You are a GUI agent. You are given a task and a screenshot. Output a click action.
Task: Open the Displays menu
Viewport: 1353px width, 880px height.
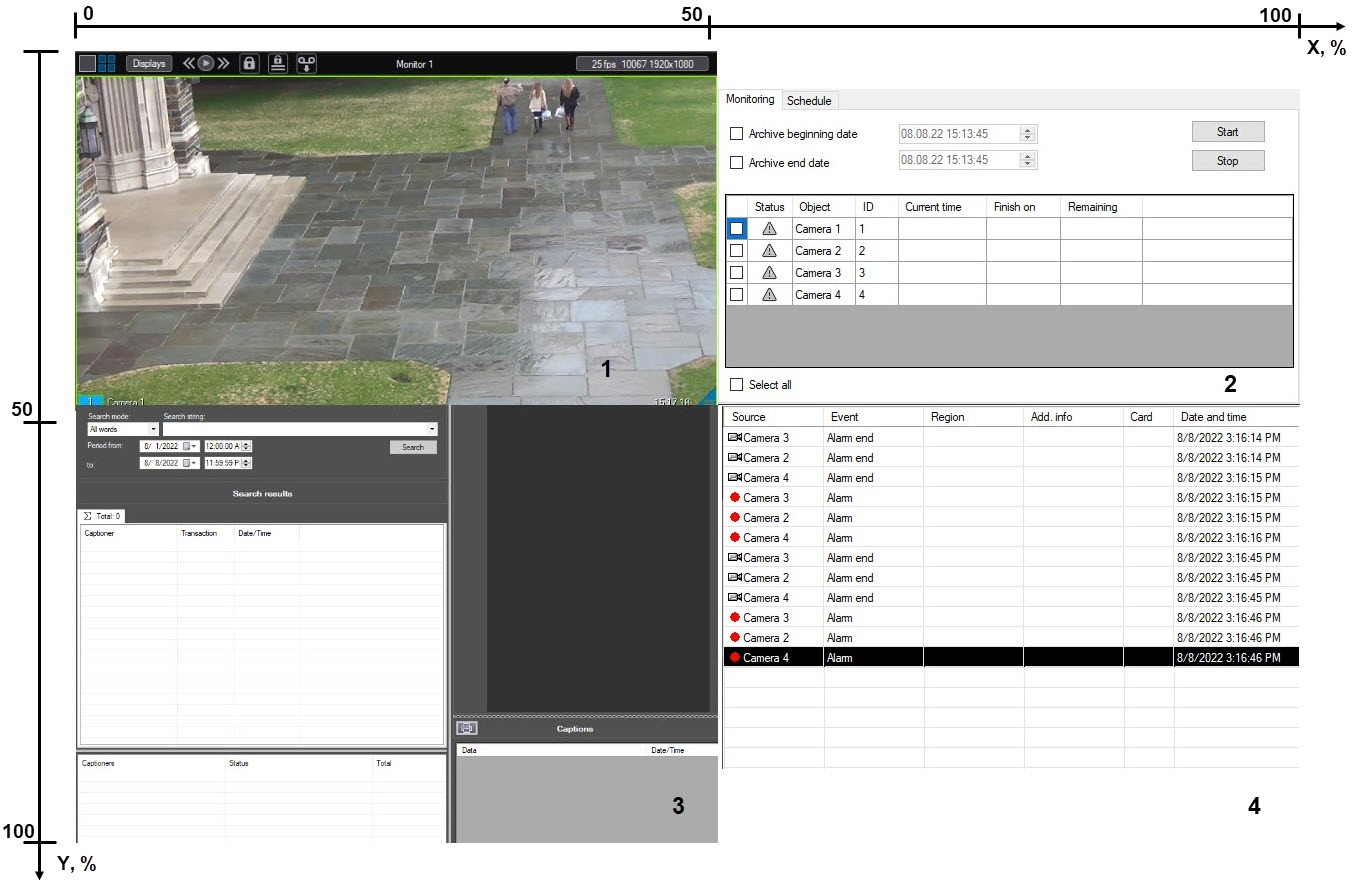pyautogui.click(x=149, y=63)
